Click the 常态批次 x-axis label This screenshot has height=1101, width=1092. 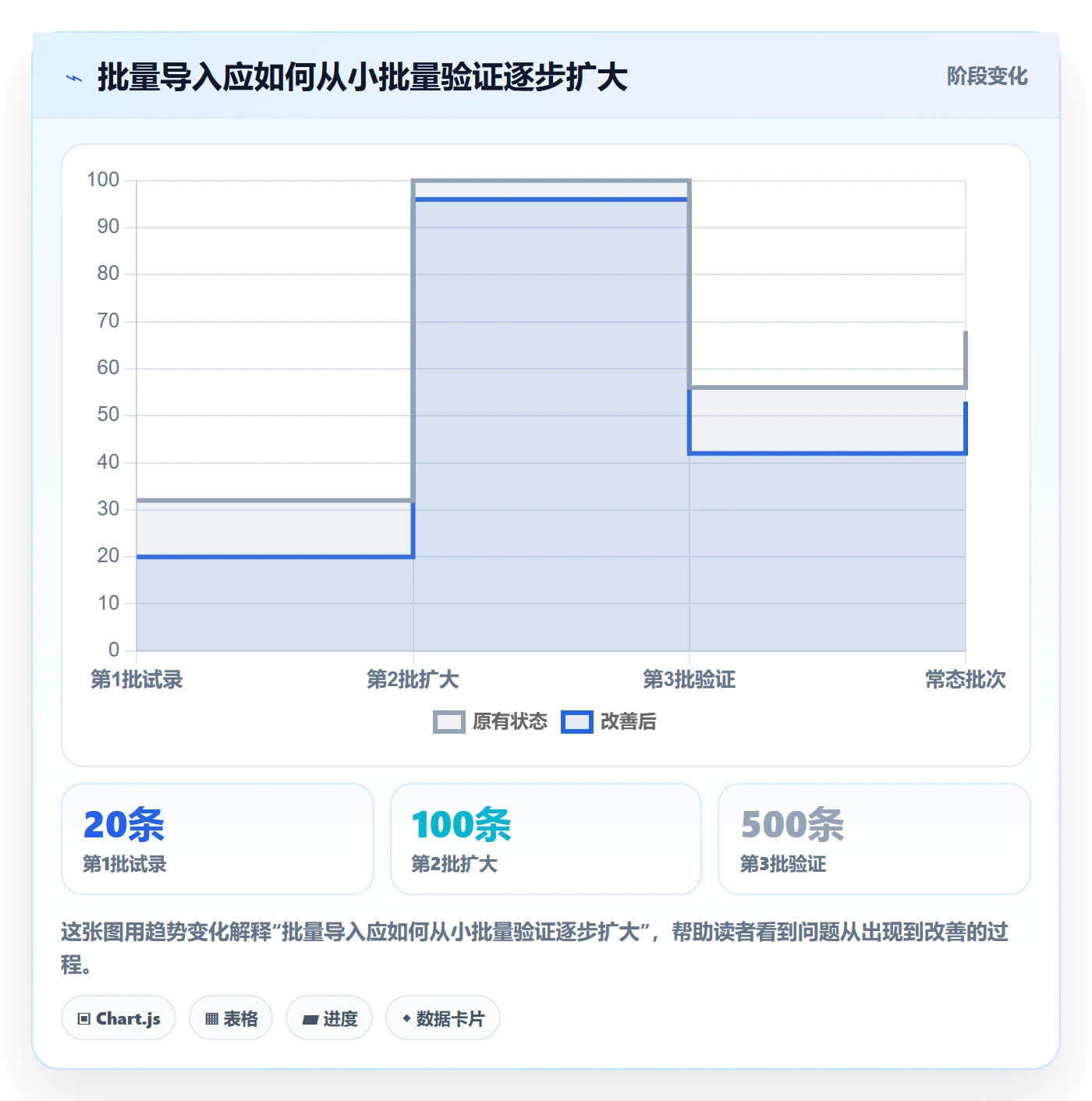coord(966,679)
